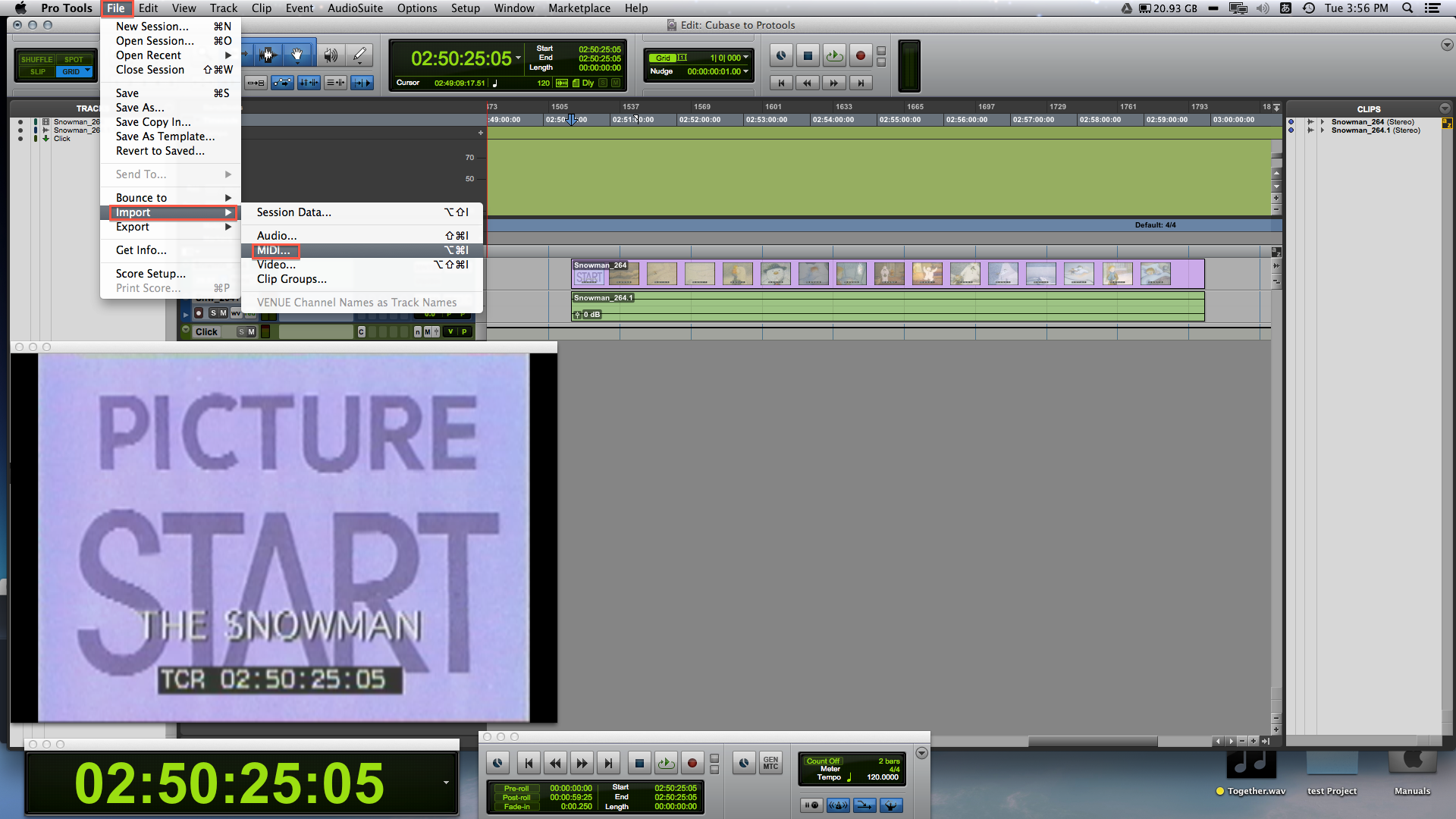Toggle the Metronome click button in Transport
This screenshot has height=819, width=1456.
[838, 805]
